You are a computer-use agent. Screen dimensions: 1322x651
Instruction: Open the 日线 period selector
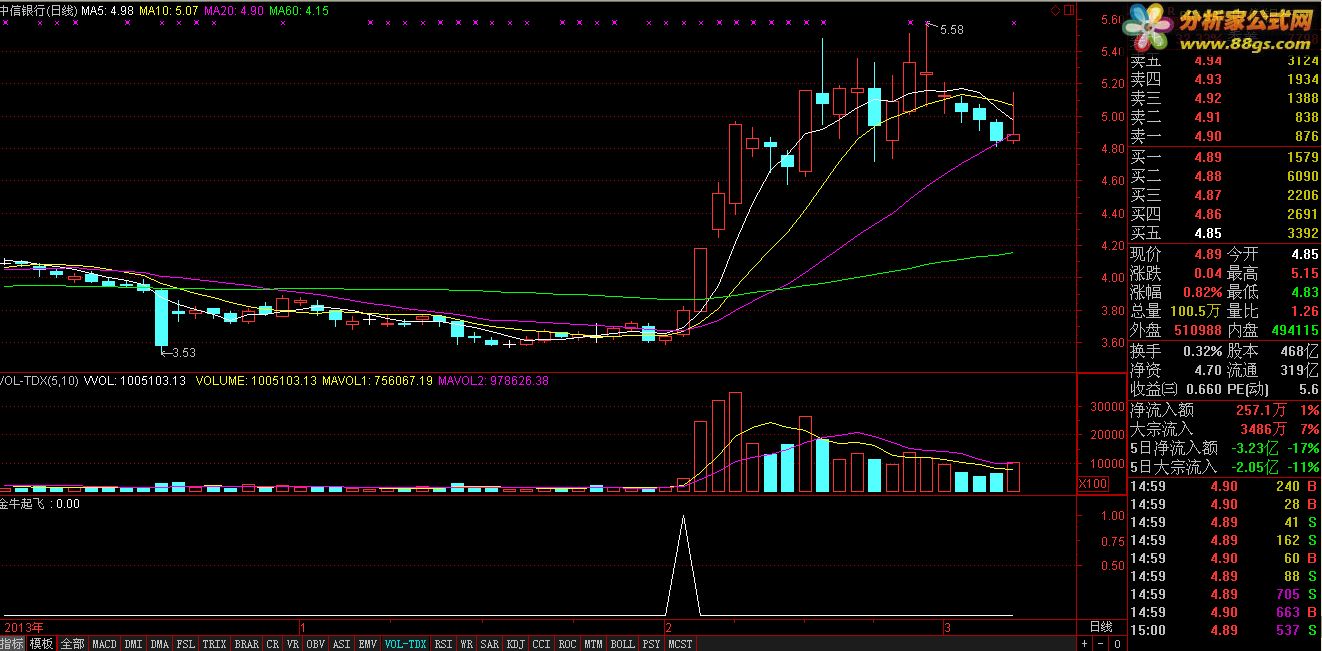tap(1100, 626)
